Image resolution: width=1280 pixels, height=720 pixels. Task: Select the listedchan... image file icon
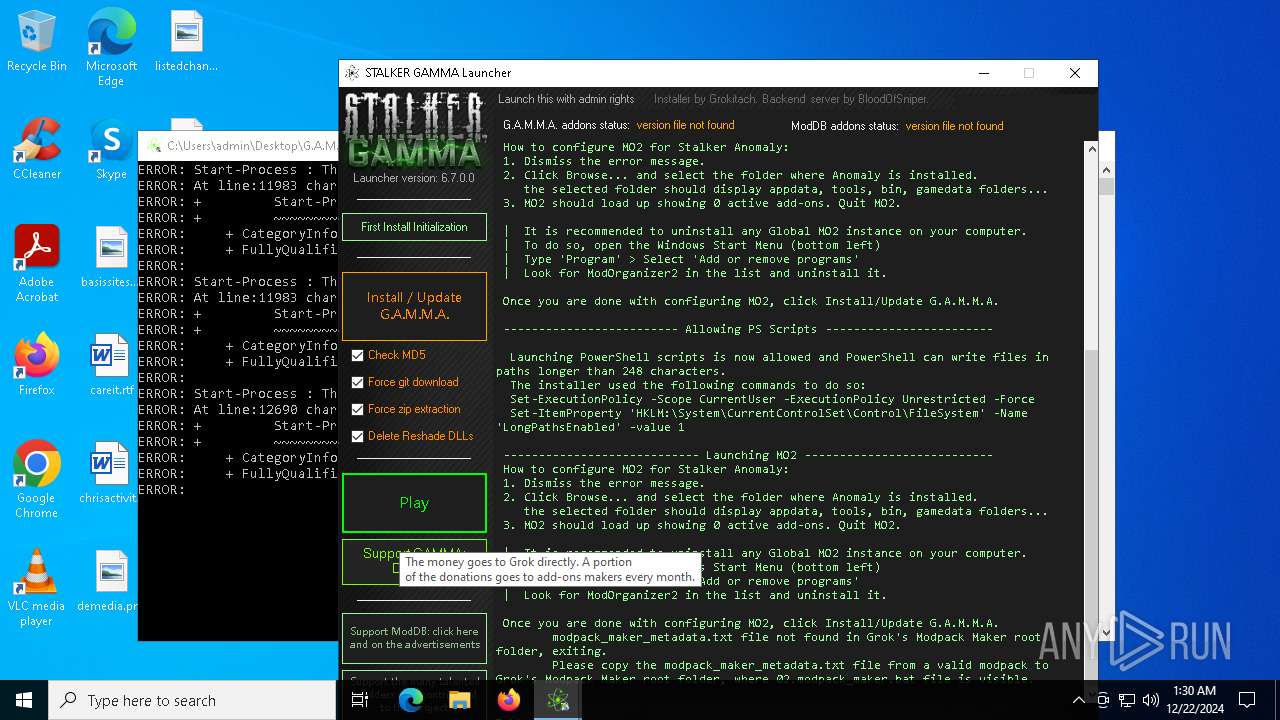[x=186, y=42]
